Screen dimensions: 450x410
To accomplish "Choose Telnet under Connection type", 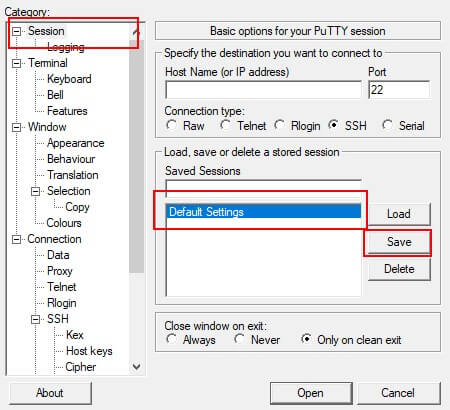I will (x=225, y=126).
